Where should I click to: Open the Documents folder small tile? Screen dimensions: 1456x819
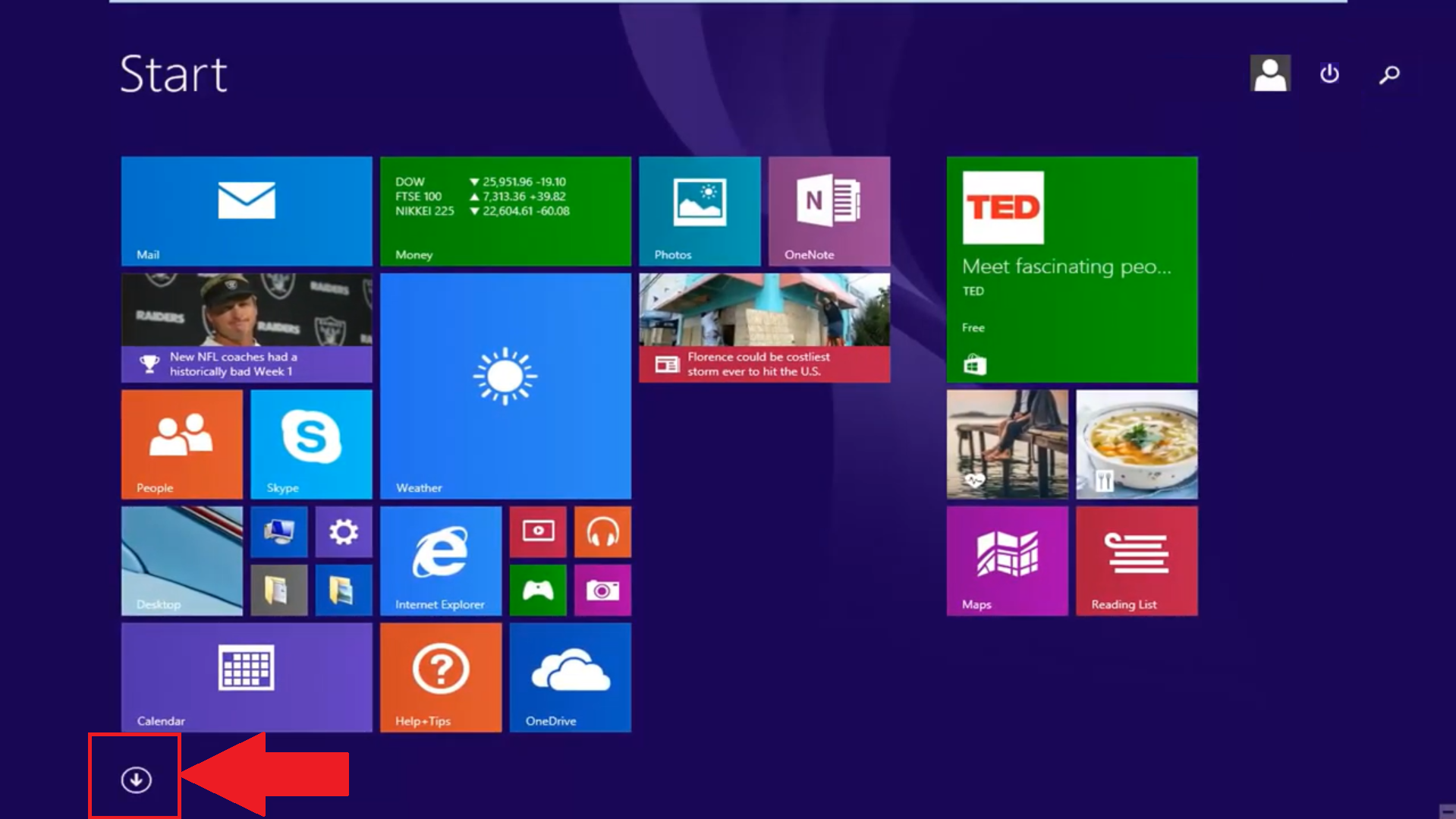279,590
